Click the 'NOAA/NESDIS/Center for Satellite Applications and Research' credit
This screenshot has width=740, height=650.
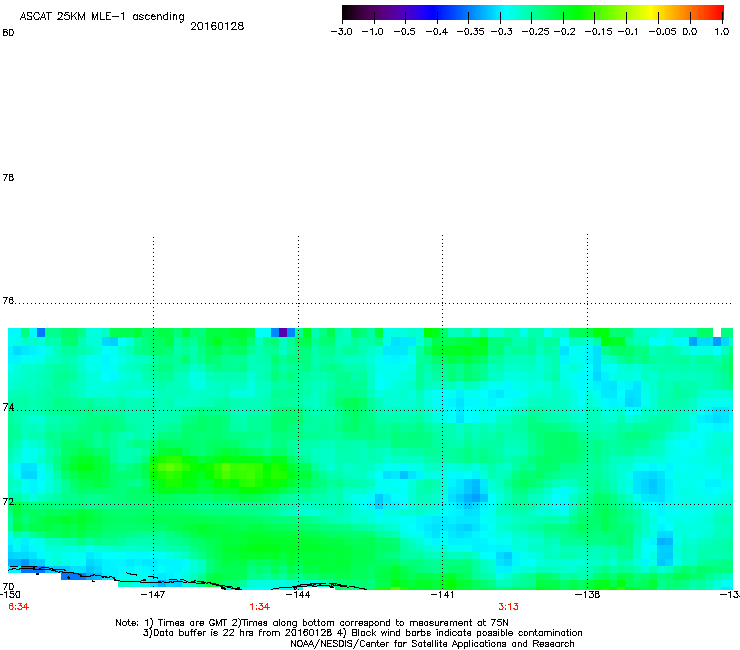click(432, 644)
